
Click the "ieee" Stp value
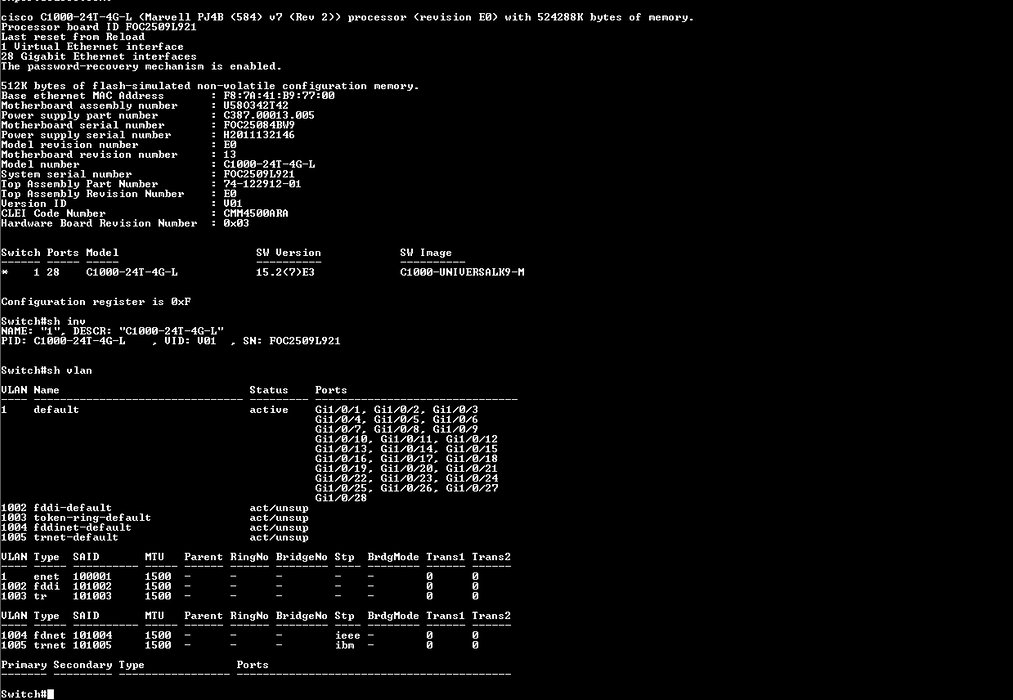tap(348, 635)
